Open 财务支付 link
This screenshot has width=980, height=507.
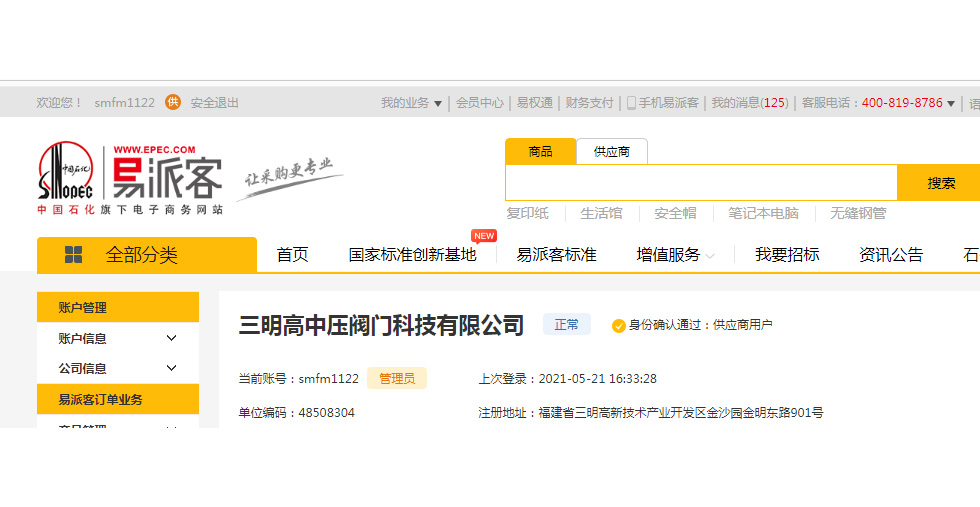[x=589, y=103]
